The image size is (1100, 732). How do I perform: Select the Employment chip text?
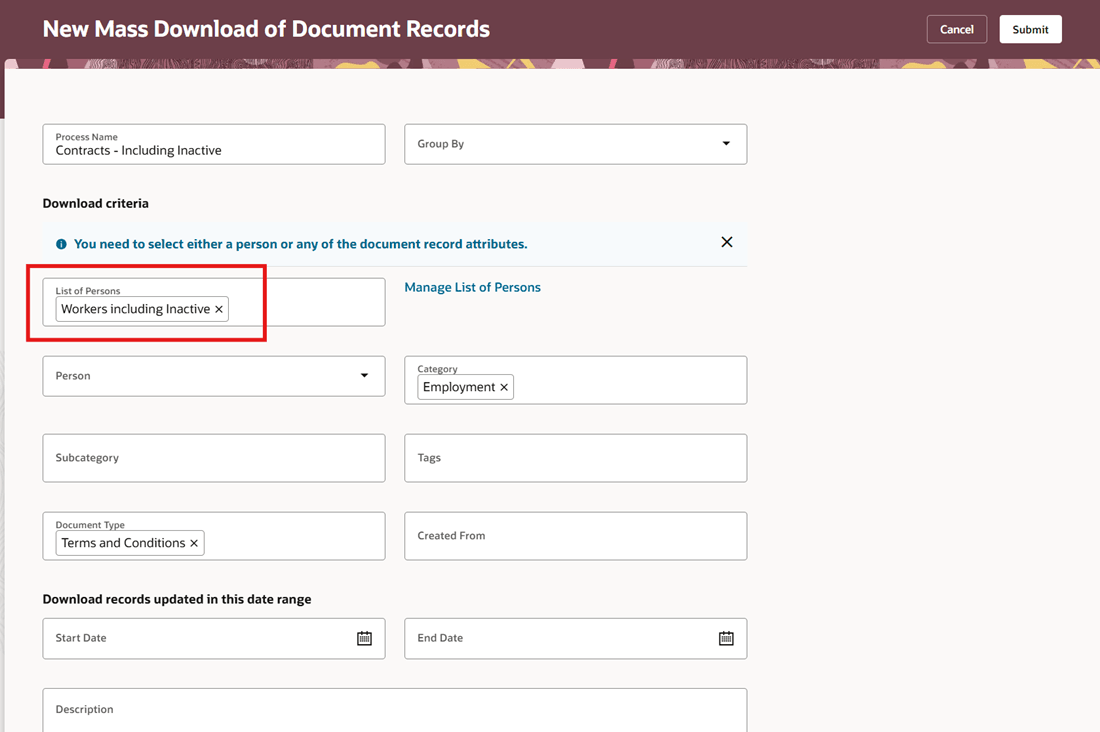[459, 387]
